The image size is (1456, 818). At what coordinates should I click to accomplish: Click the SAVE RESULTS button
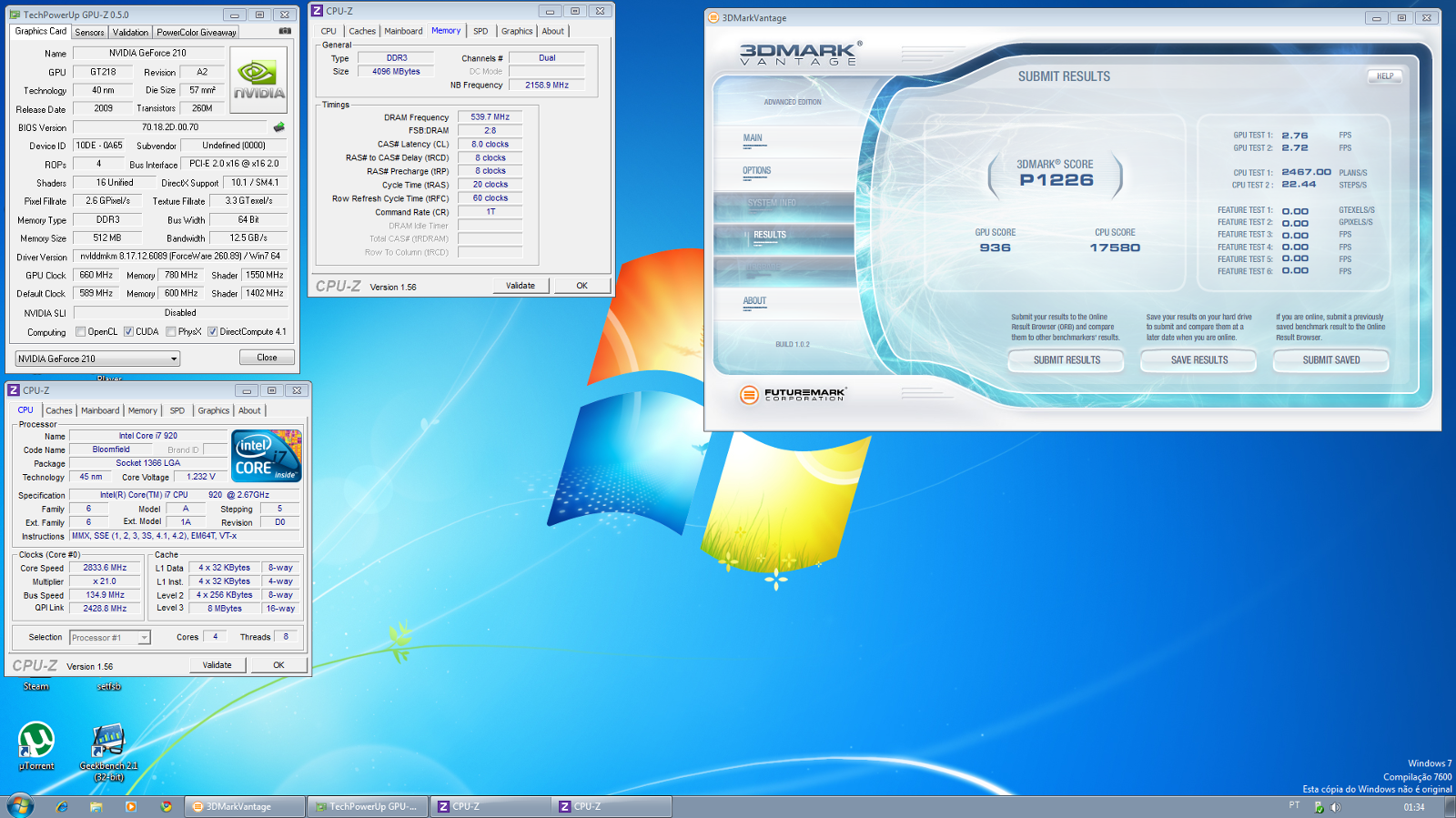click(x=1198, y=360)
